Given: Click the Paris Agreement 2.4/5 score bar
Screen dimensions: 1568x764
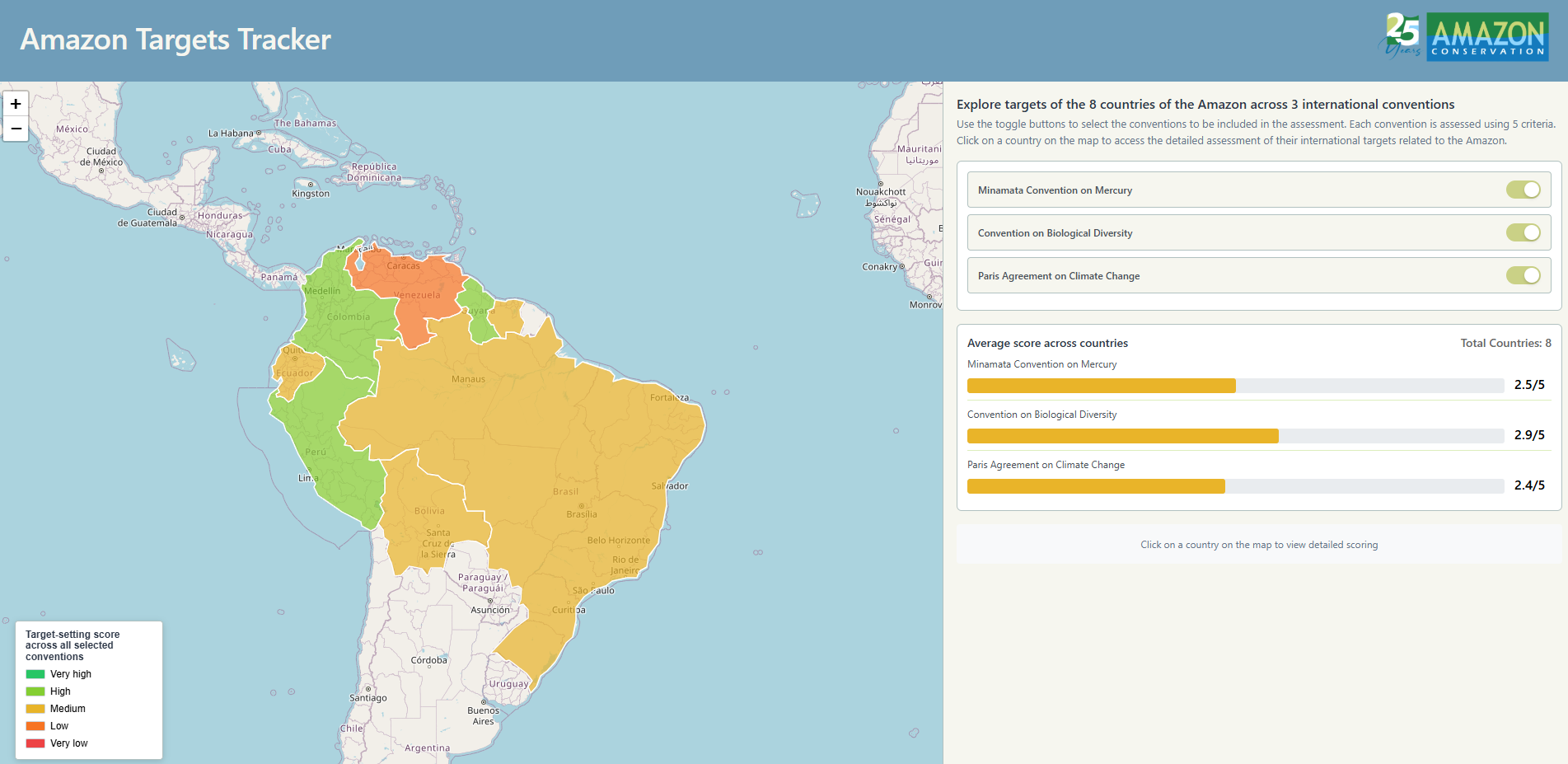Looking at the screenshot, I should (x=1234, y=486).
